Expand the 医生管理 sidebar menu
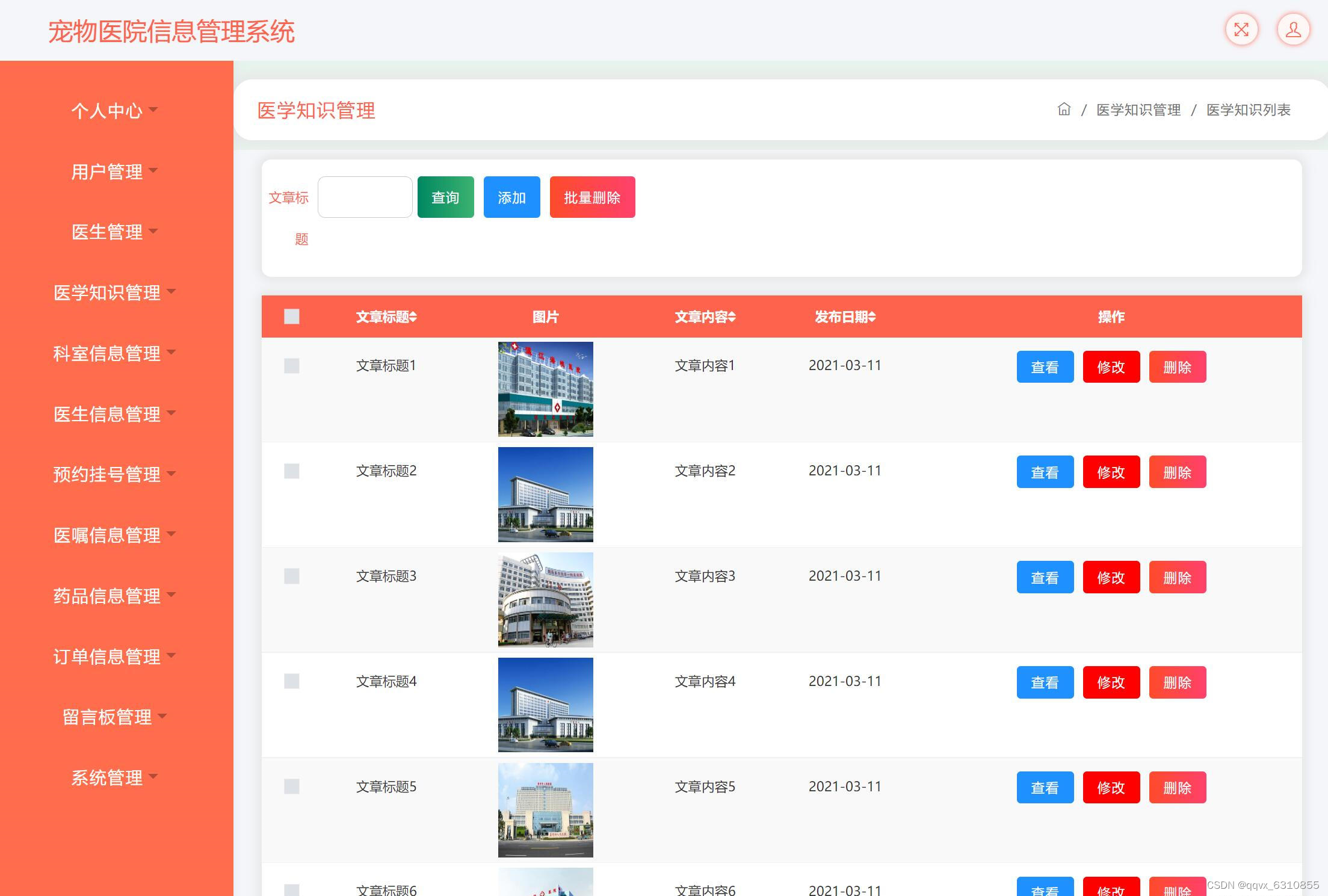 coord(114,232)
